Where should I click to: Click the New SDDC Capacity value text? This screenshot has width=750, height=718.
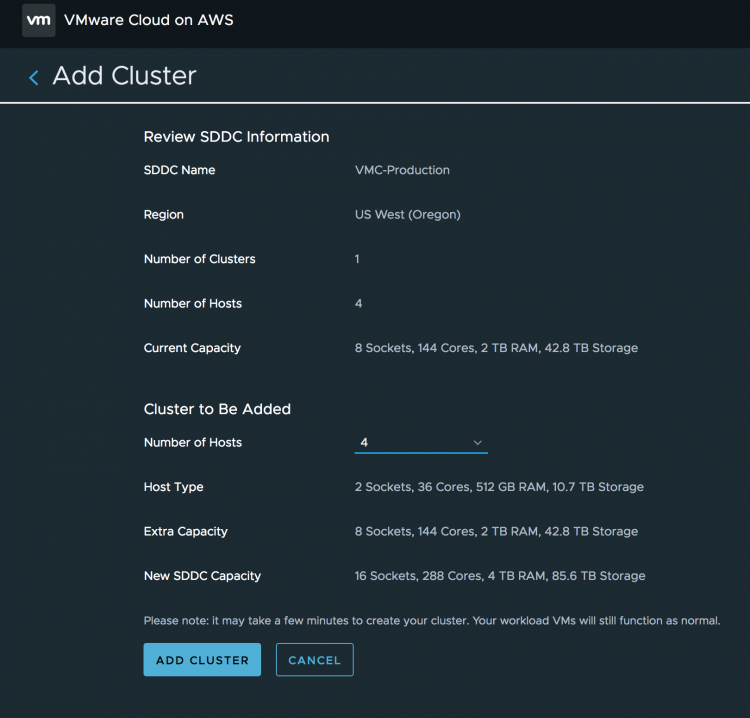500,576
